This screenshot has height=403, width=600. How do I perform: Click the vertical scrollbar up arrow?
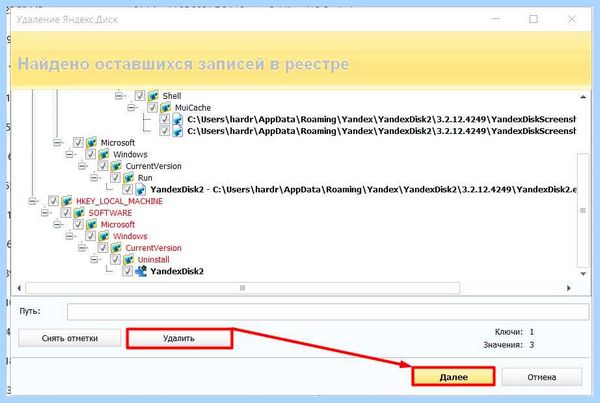point(583,97)
